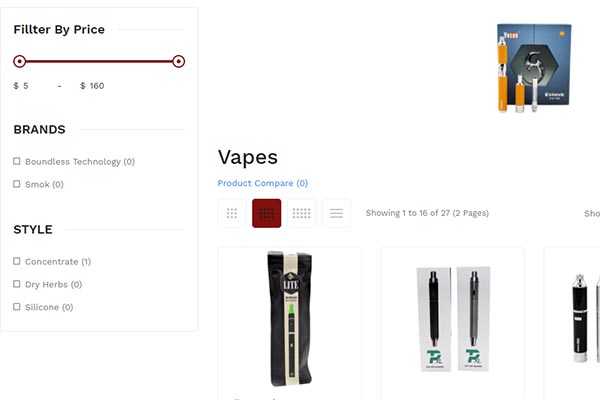Tick the Dry Herbs style checkbox

(16, 284)
